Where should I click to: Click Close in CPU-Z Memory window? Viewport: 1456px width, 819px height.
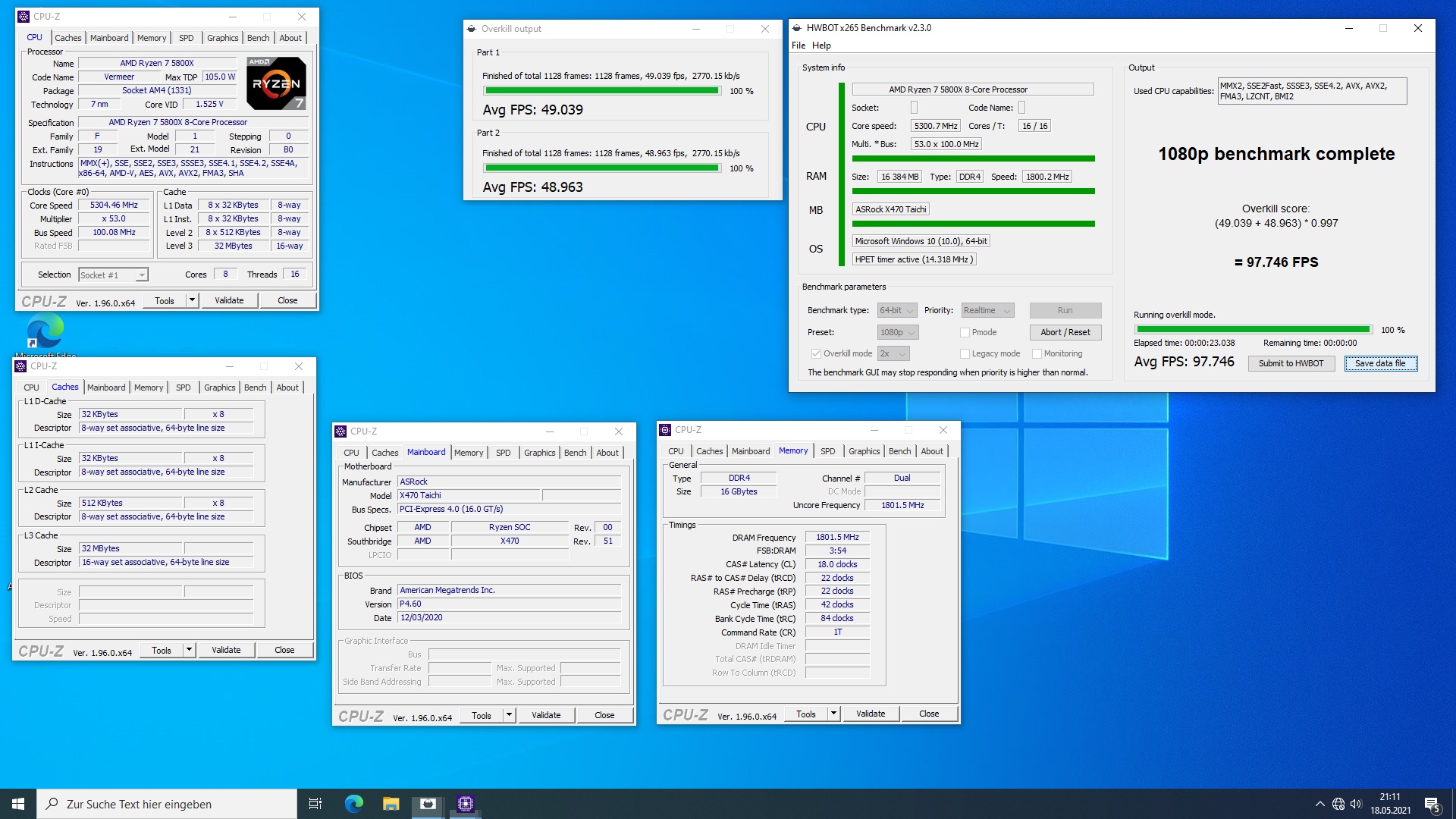(928, 714)
